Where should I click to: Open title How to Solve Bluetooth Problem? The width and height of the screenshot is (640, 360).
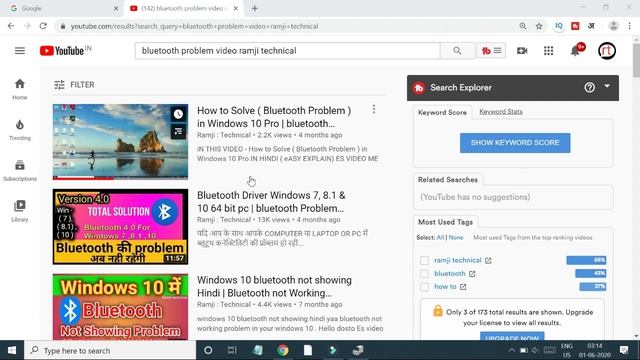click(274, 117)
